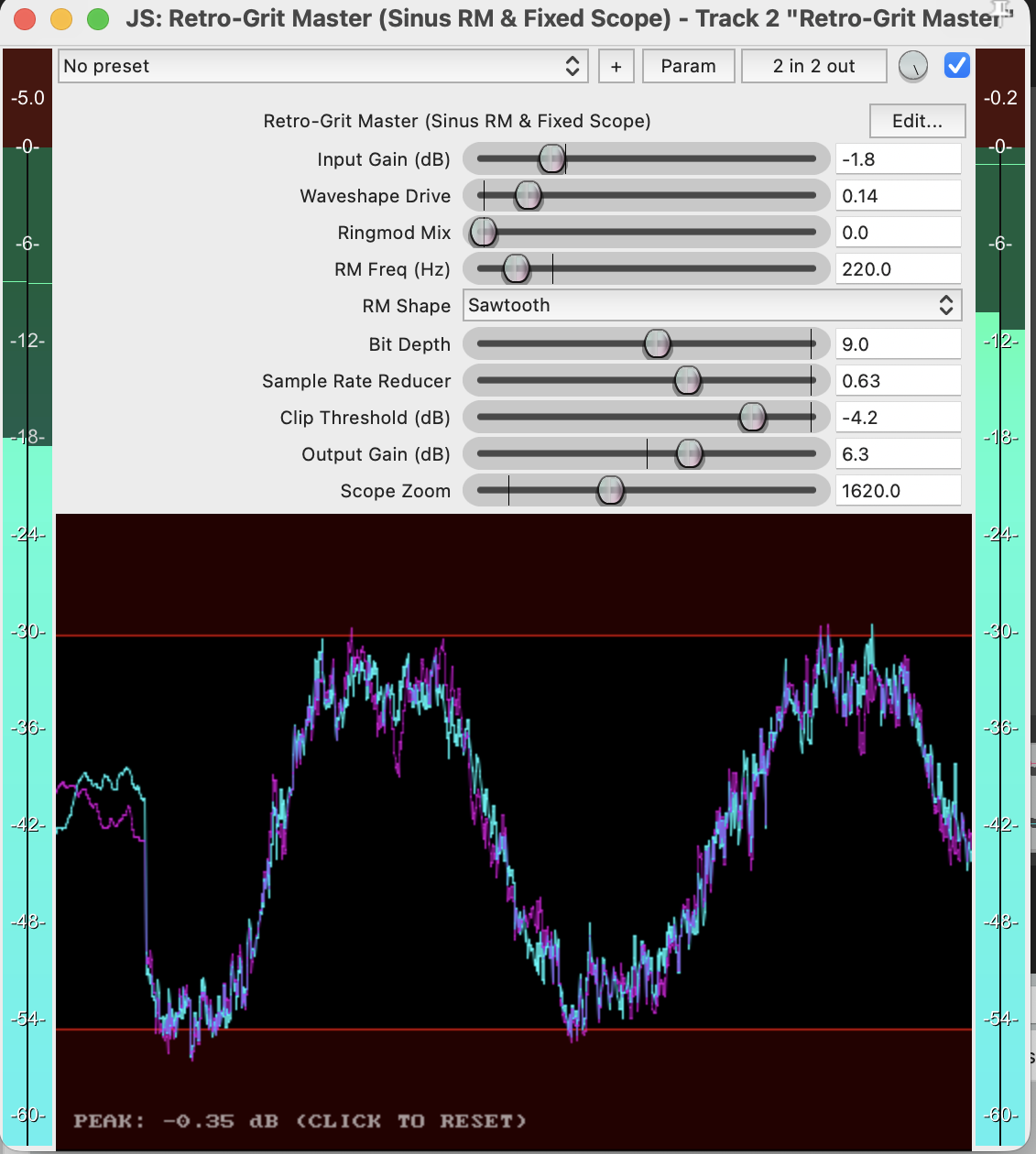Click the 2 in 2 out routing button
The width and height of the screenshot is (1036, 1154).
[x=814, y=66]
